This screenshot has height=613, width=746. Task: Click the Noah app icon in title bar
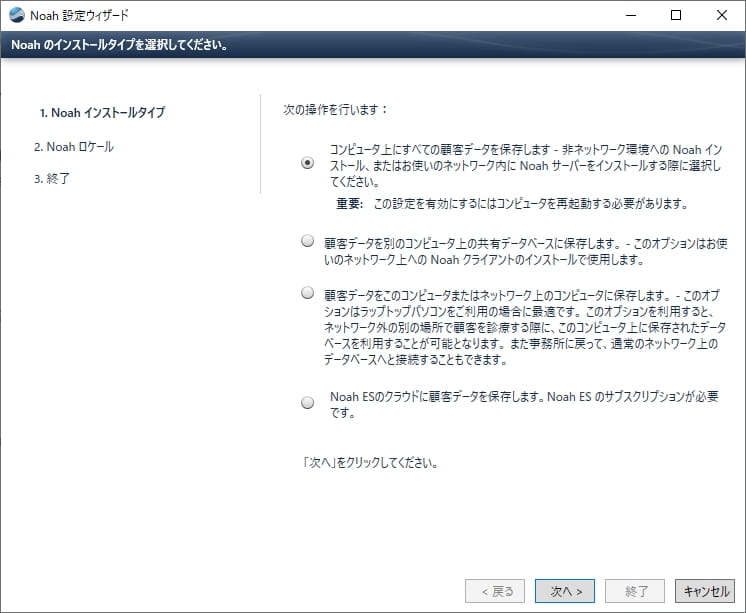[17, 15]
